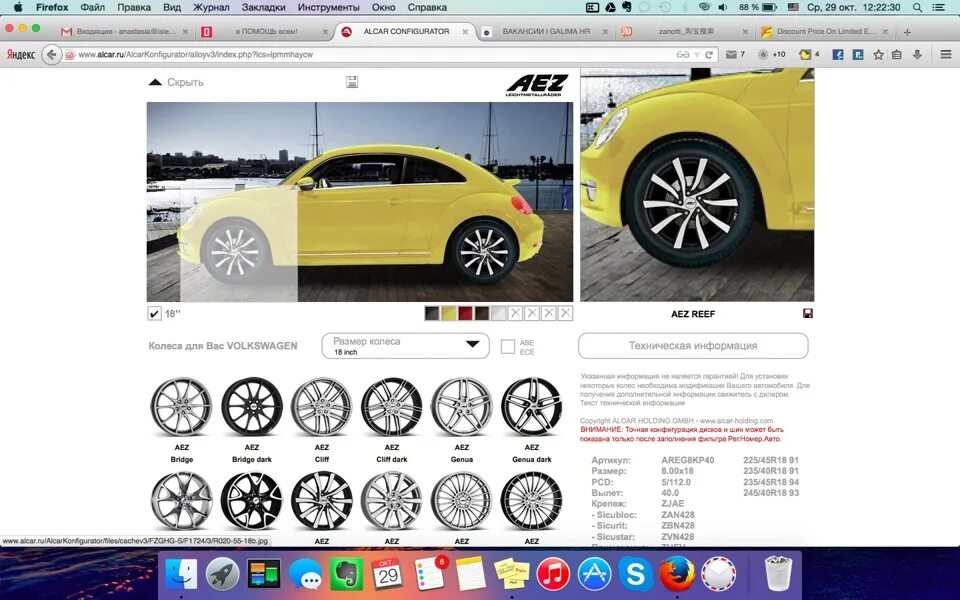Screen dimensions: 960x600
Task: Open the Правка menu
Action: click(x=134, y=7)
